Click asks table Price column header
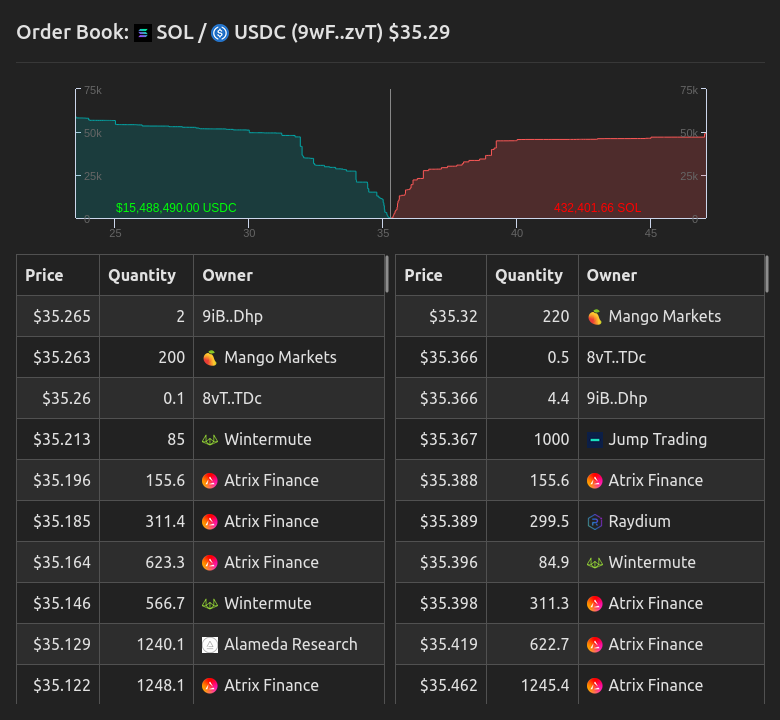The width and height of the screenshot is (780, 720). (423, 275)
